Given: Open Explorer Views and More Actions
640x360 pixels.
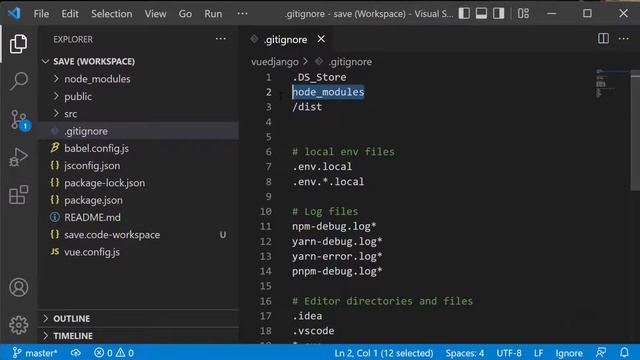Looking at the screenshot, I should point(221,39).
